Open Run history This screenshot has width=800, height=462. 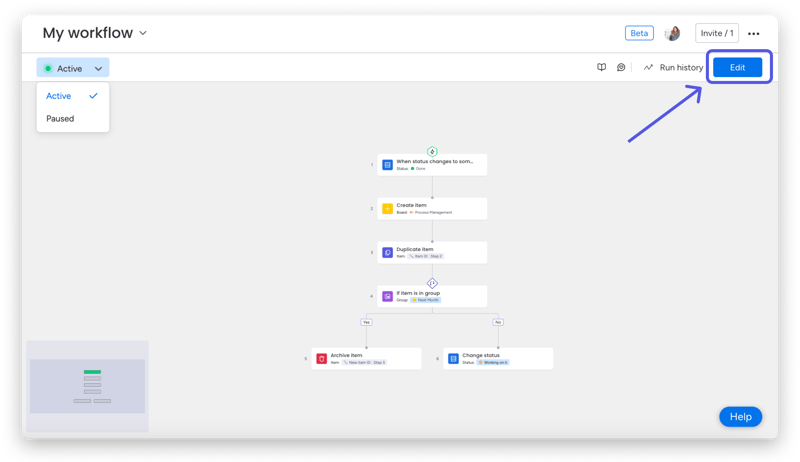pos(673,68)
